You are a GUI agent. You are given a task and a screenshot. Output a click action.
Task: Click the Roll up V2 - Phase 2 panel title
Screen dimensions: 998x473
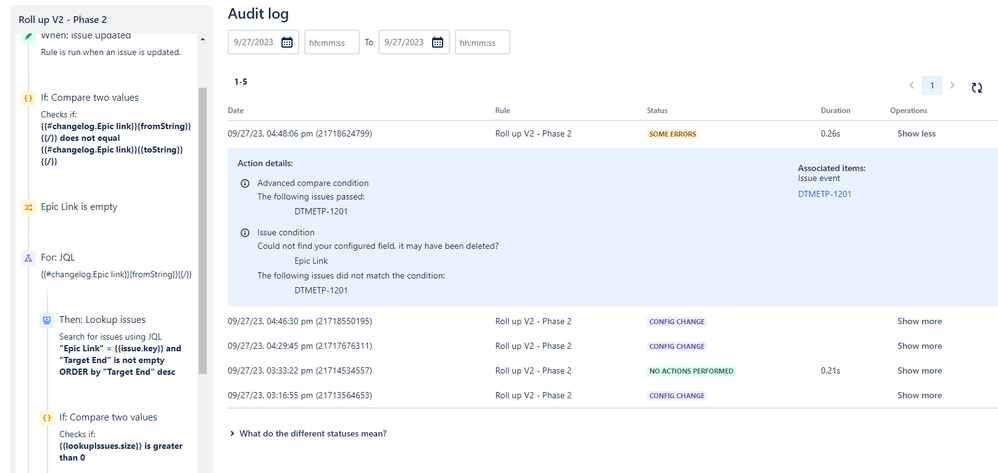(x=62, y=20)
